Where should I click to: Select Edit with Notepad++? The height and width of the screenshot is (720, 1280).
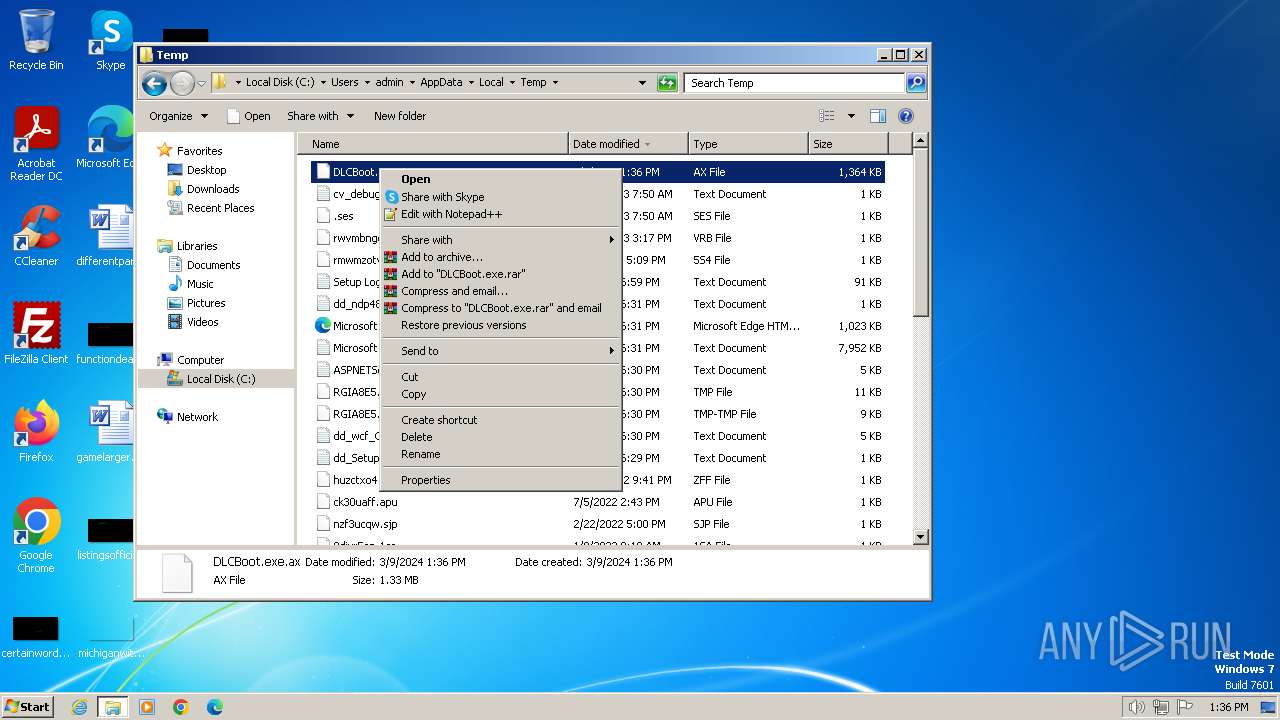500,214
